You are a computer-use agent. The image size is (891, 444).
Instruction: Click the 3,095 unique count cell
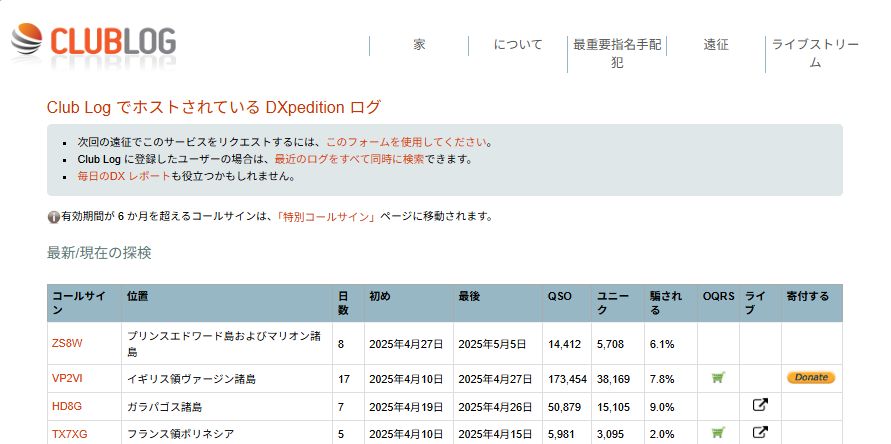(618, 434)
